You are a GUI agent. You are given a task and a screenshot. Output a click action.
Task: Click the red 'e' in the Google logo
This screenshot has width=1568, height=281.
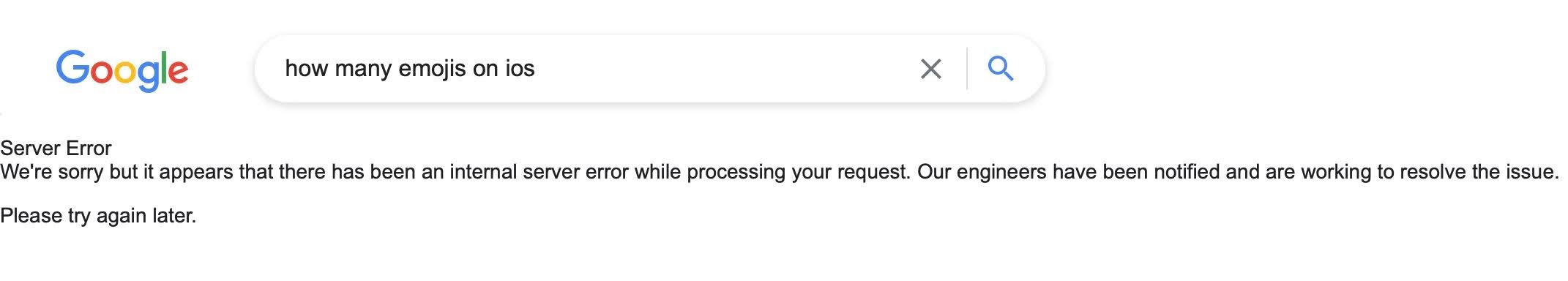179,72
